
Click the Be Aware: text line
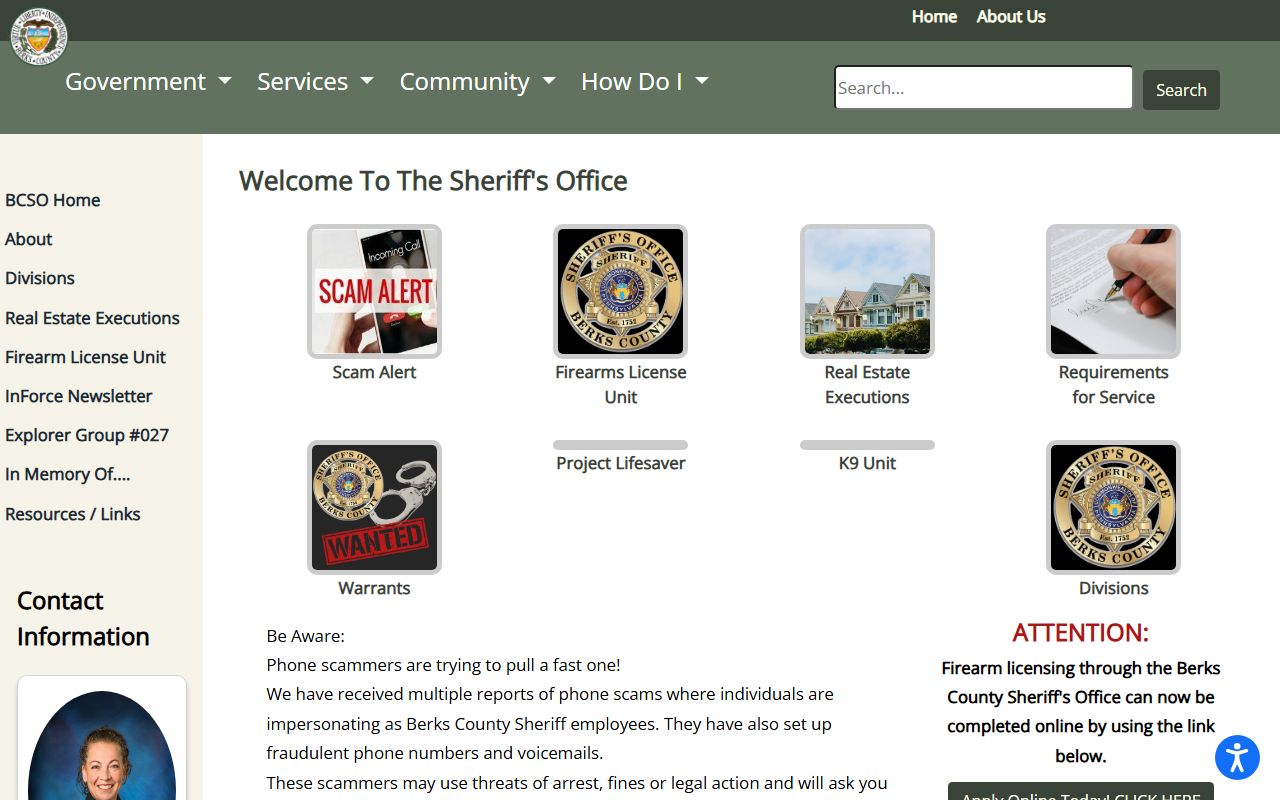coord(305,636)
